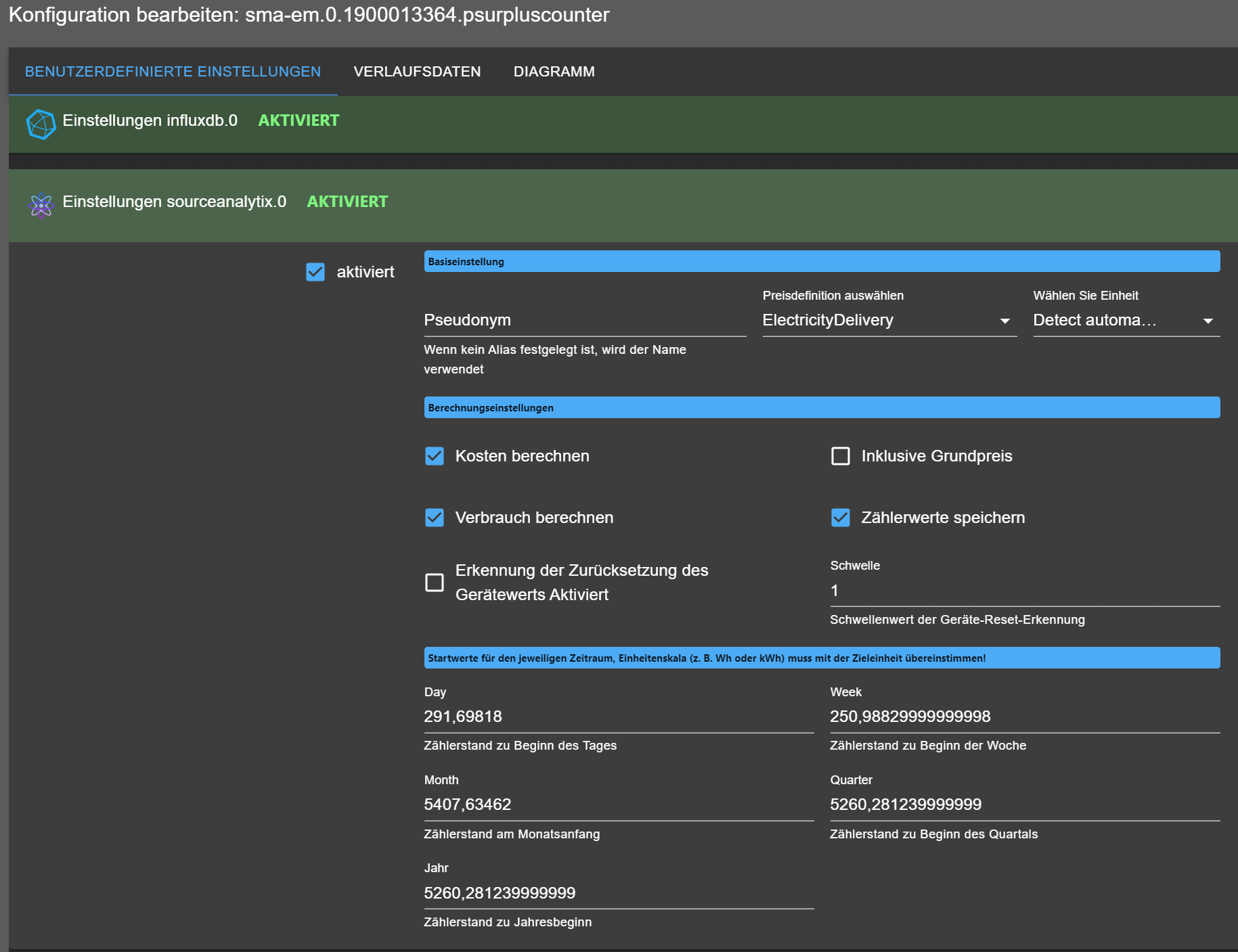
Task: Collapse the Einstellungen sourceanalytix.0 section
Action: click(623, 205)
